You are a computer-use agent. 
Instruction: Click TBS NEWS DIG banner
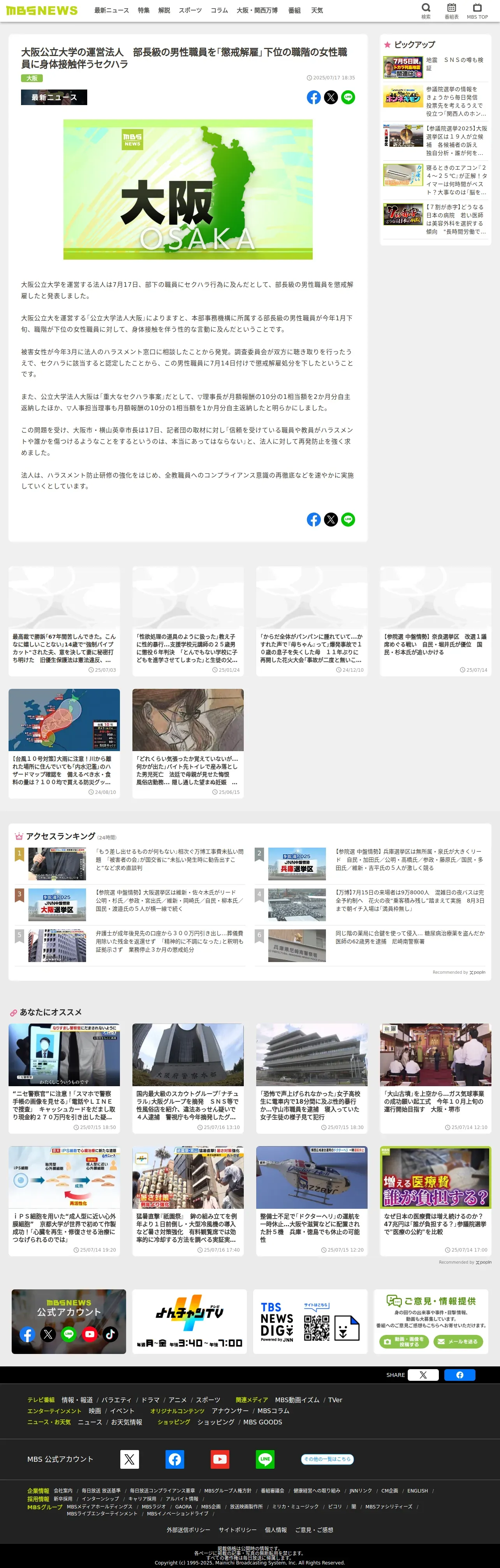[310, 1322]
